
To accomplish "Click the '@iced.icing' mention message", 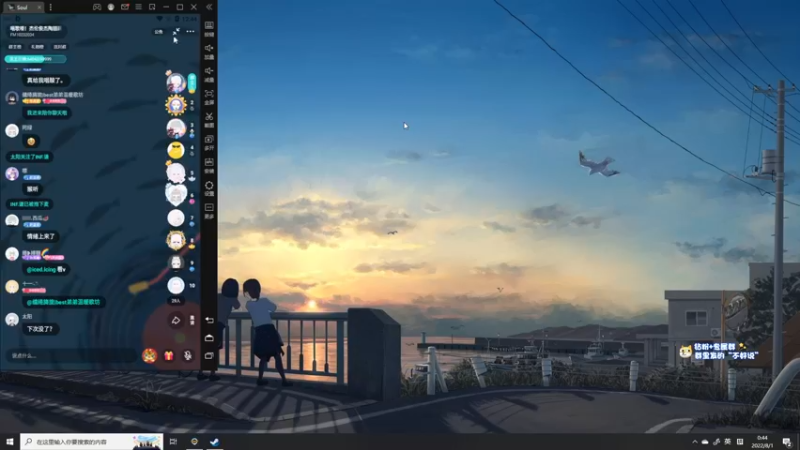I will tap(46, 269).
